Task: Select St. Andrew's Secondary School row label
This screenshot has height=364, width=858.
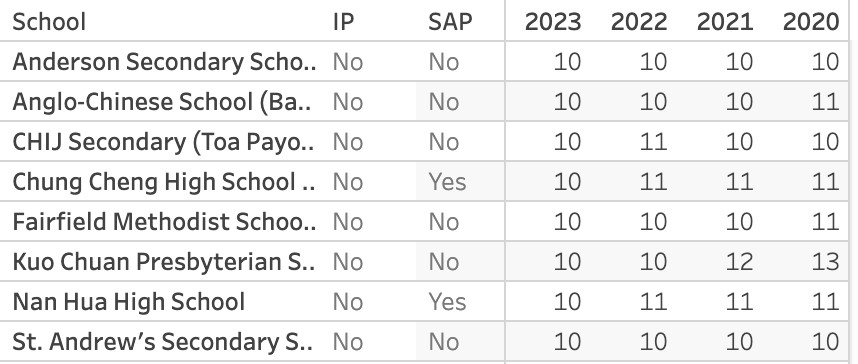Action: (163, 342)
